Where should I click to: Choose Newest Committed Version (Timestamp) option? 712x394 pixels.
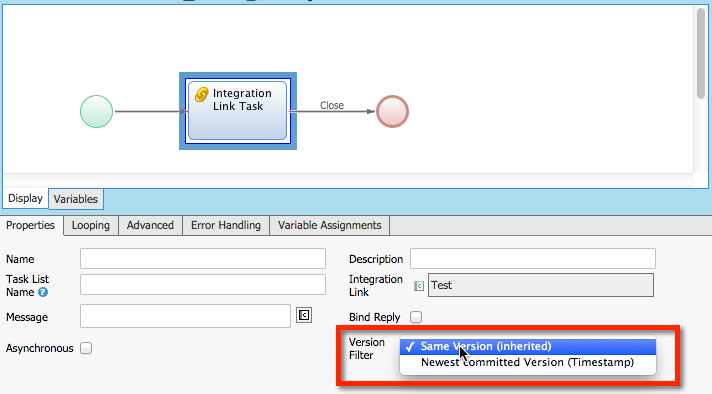[528, 362]
